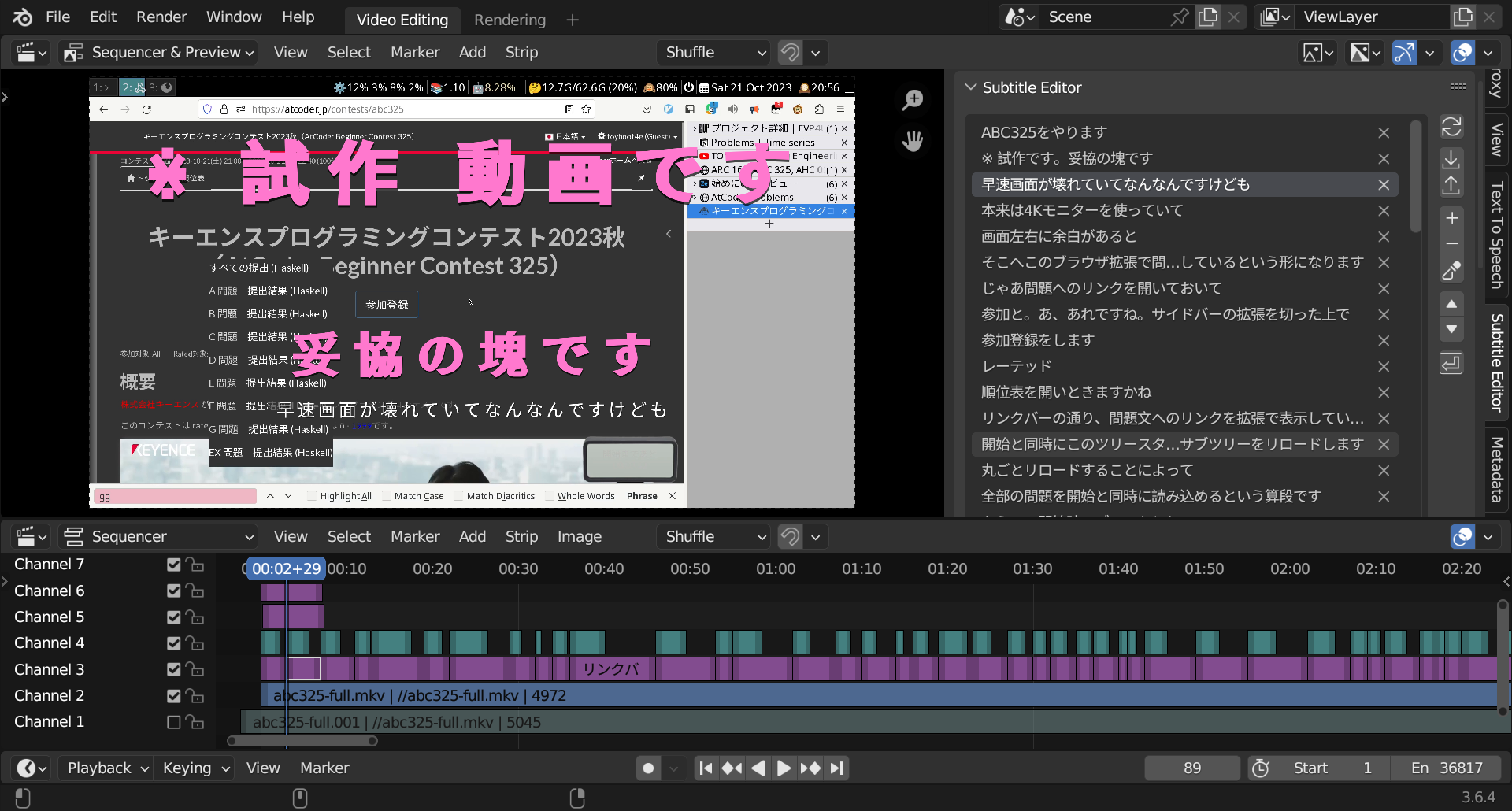The image size is (1512, 811).
Task: Uncheck Channel 3 mute checkbox
Action: [x=174, y=669]
